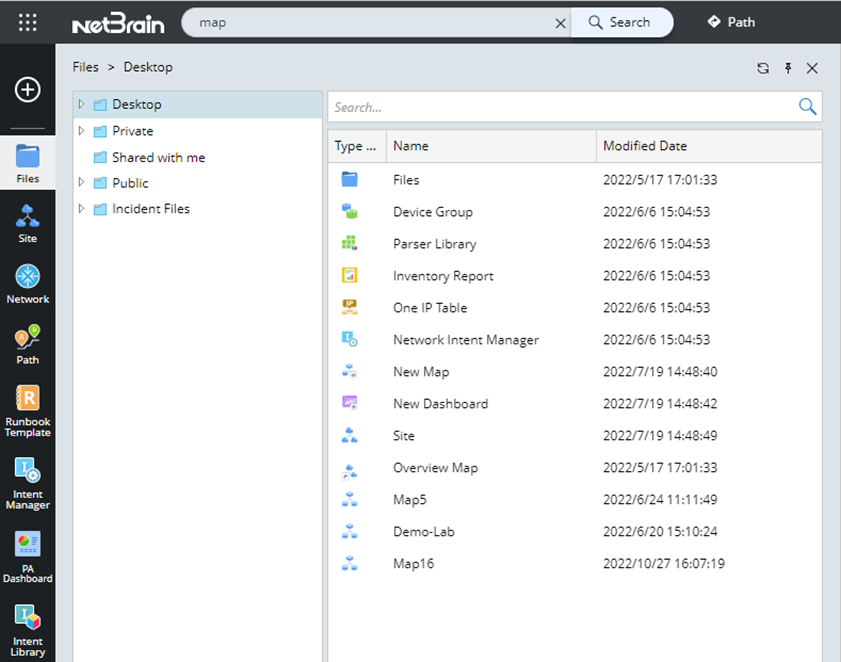Click the date '2022/6/24 11:11:49'
This screenshot has width=841, height=662.
tap(660, 499)
